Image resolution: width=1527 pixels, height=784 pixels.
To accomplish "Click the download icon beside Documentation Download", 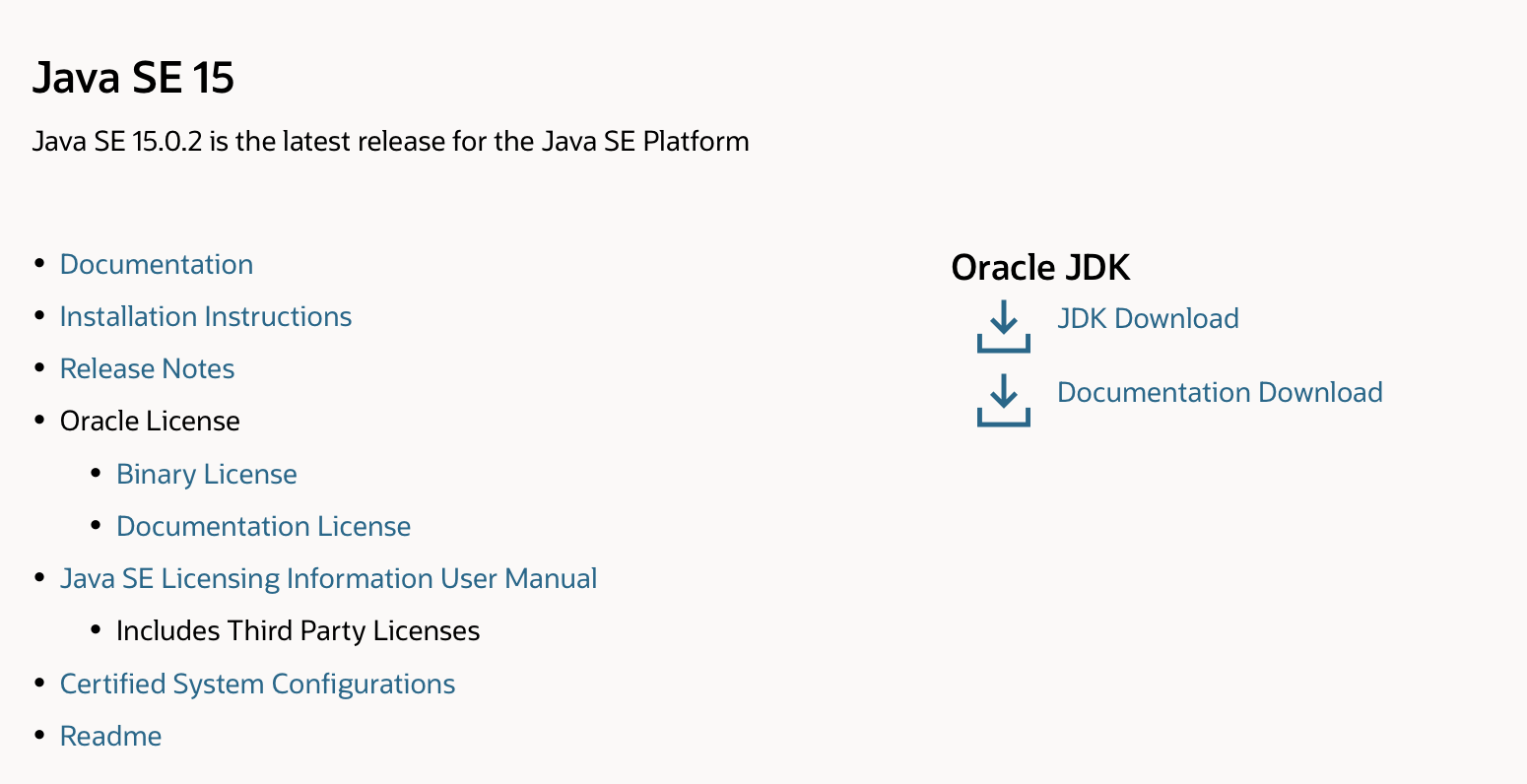I will pyautogui.click(x=1003, y=400).
